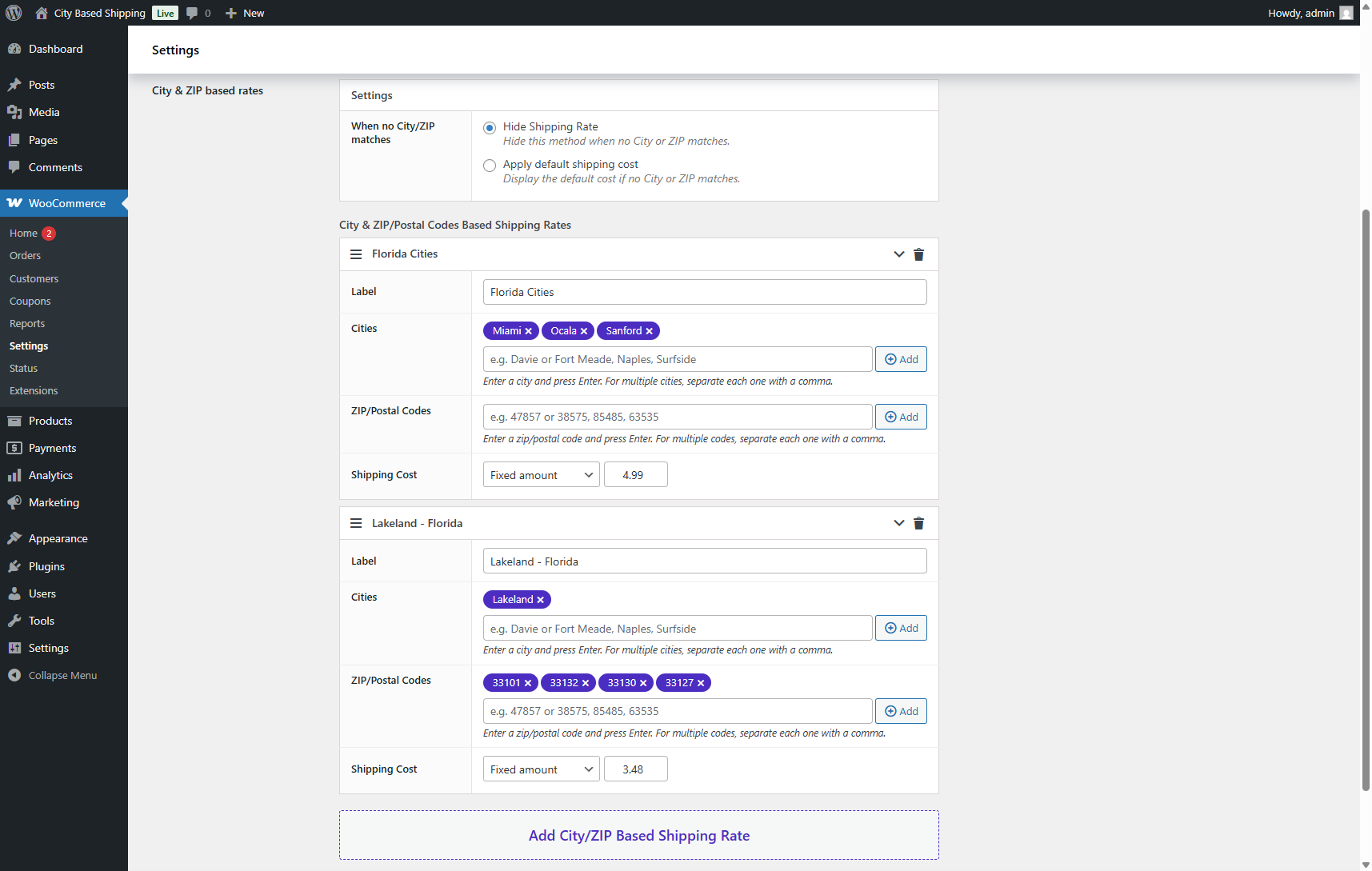Open comments bubble in admin bar
The width and height of the screenshot is (1372, 871).
click(198, 13)
